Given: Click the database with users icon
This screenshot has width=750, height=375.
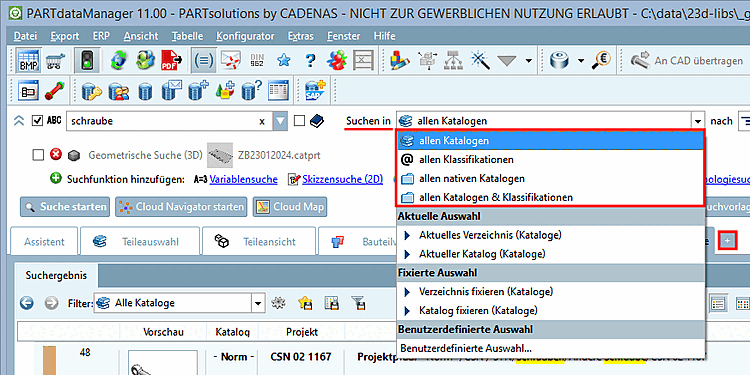Looking at the screenshot, I should pyautogui.click(x=118, y=90).
